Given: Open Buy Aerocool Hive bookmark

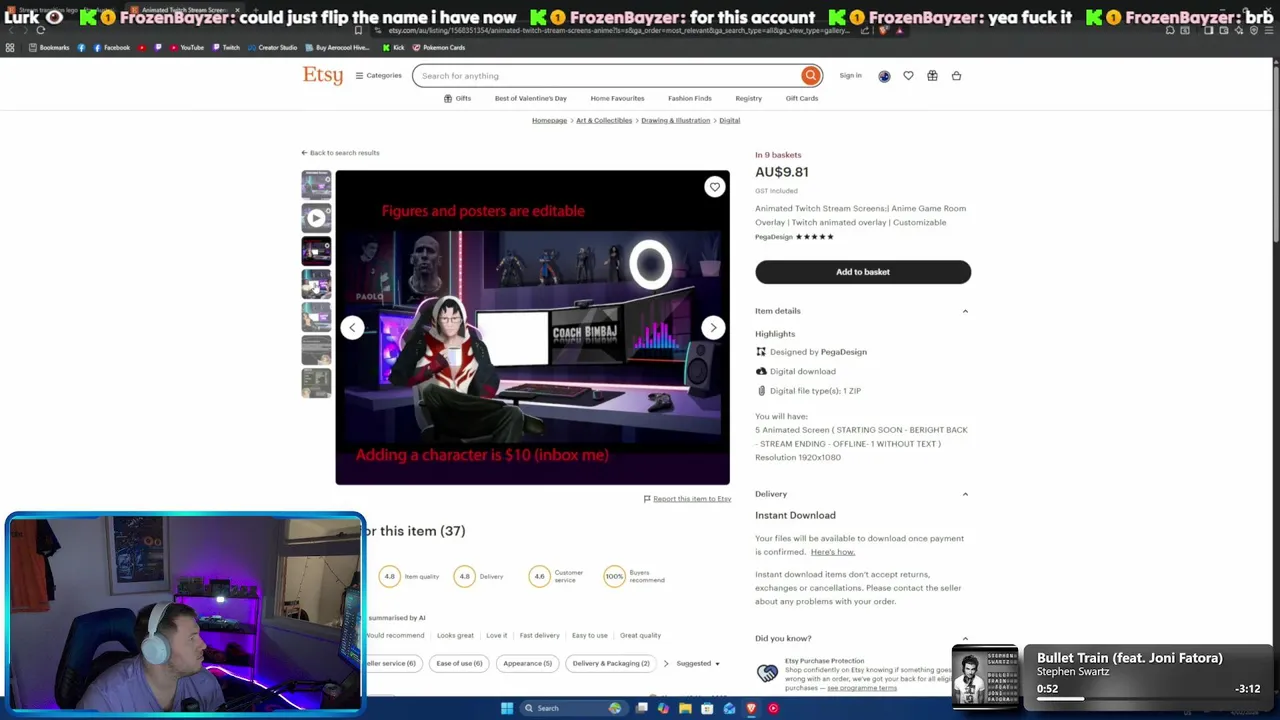Looking at the screenshot, I should (336, 47).
